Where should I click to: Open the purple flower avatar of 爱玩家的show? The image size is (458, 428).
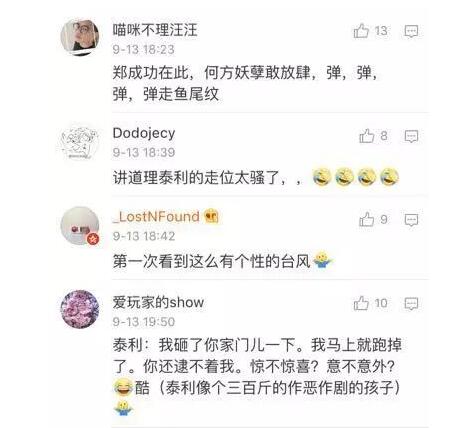80,309
